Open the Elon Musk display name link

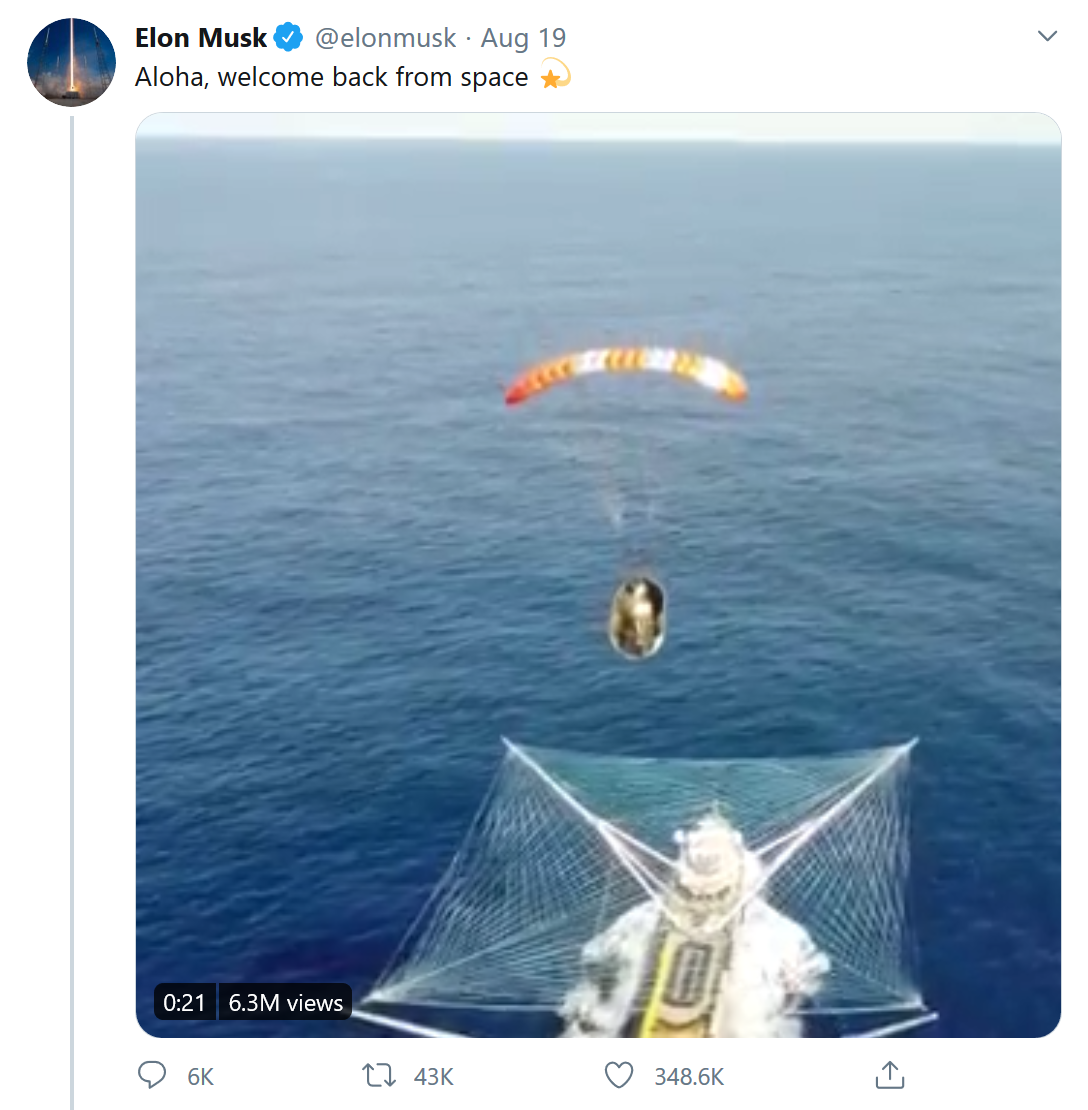click(x=201, y=39)
